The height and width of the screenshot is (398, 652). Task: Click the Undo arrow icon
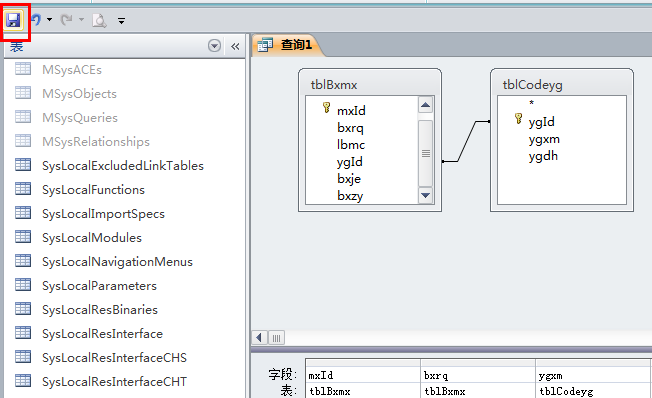coord(36,20)
